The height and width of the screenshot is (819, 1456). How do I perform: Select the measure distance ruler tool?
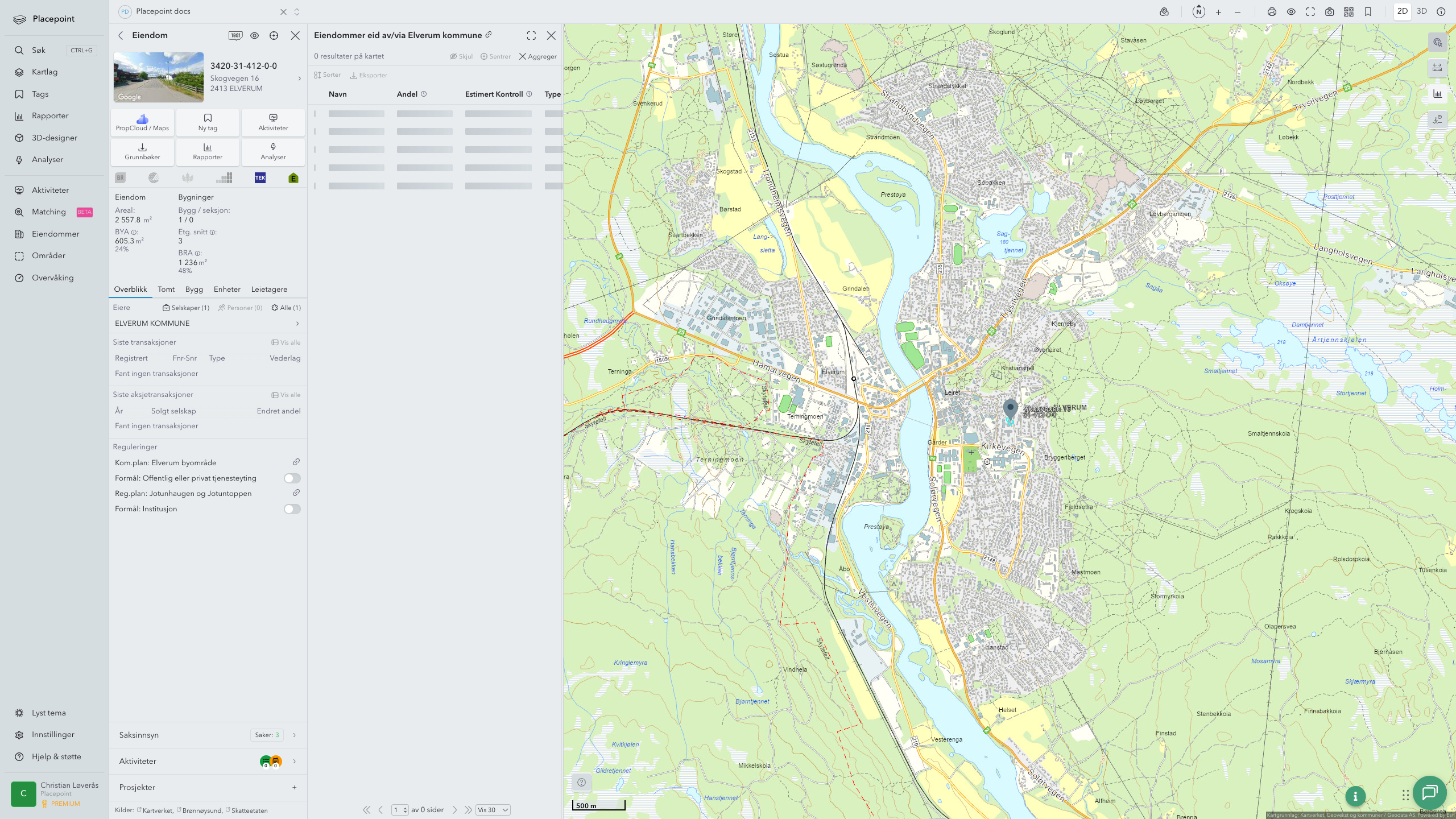pyautogui.click(x=1437, y=68)
